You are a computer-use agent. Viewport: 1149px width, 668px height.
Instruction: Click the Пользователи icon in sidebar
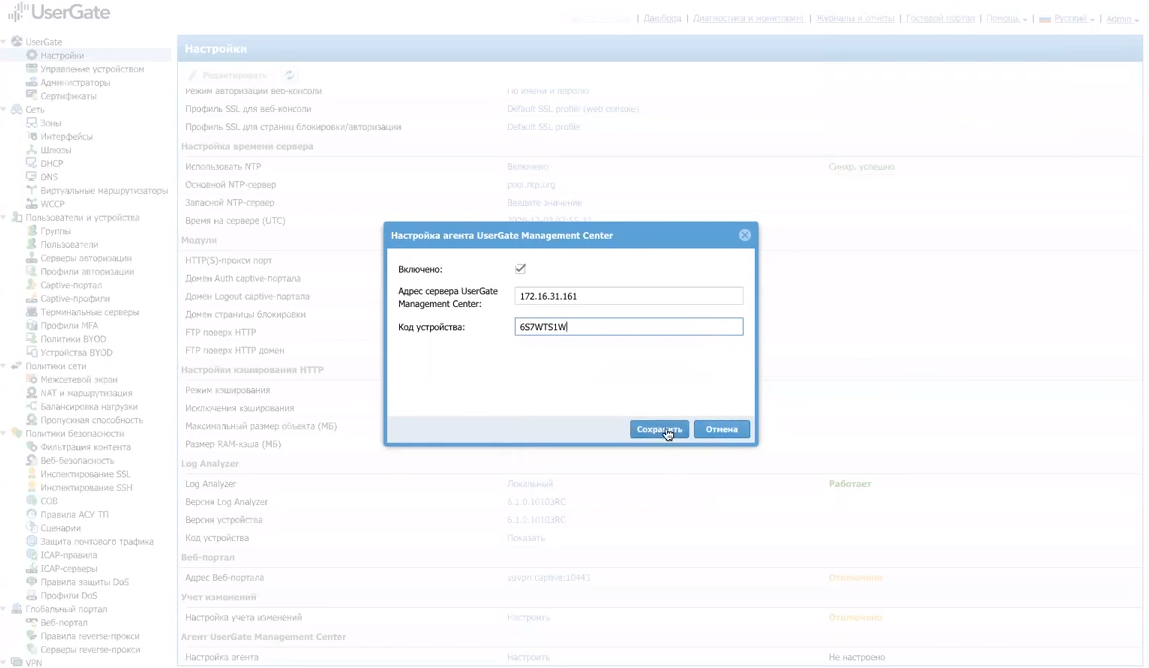click(x=32, y=244)
